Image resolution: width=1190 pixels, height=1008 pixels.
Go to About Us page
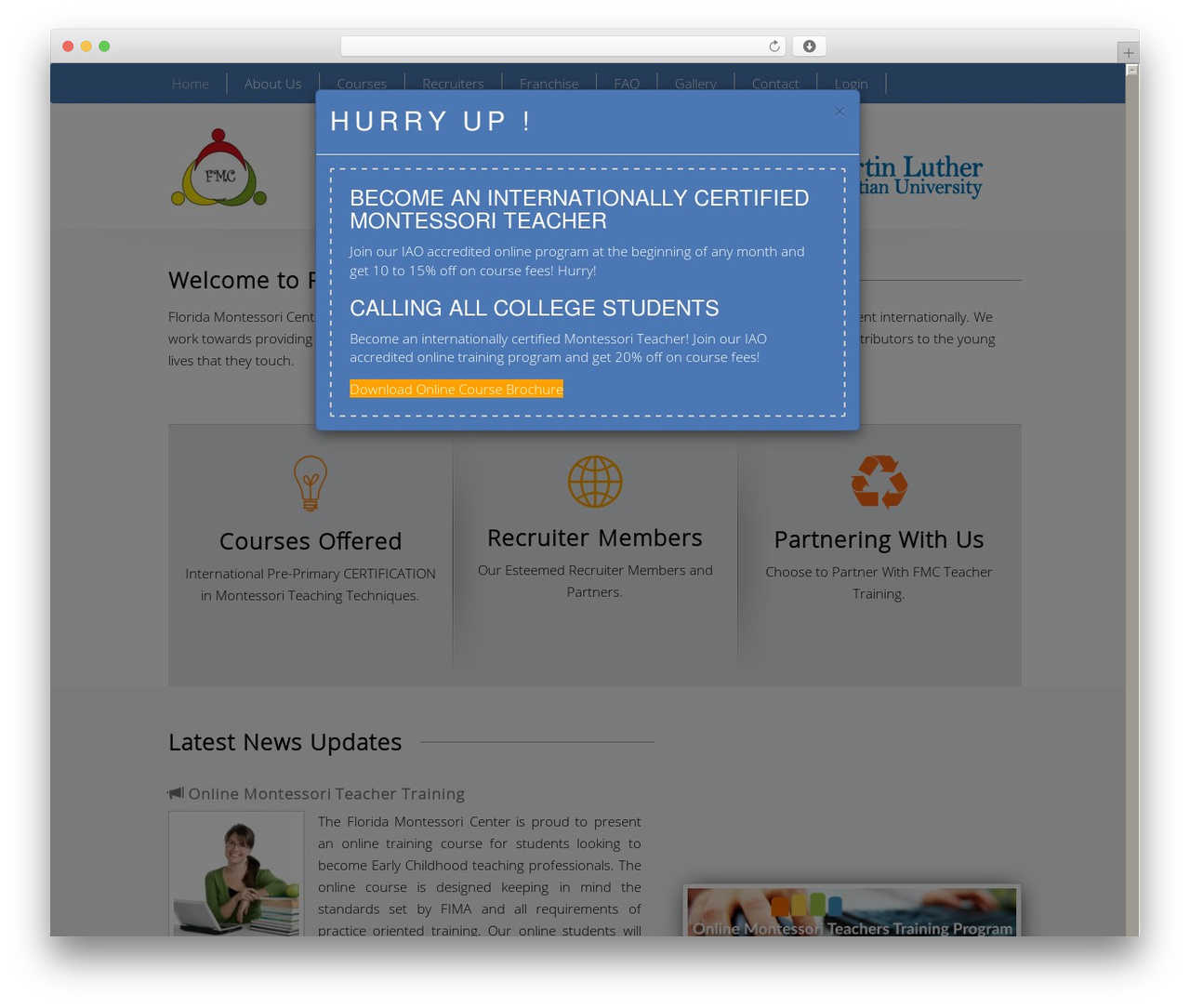tap(272, 84)
